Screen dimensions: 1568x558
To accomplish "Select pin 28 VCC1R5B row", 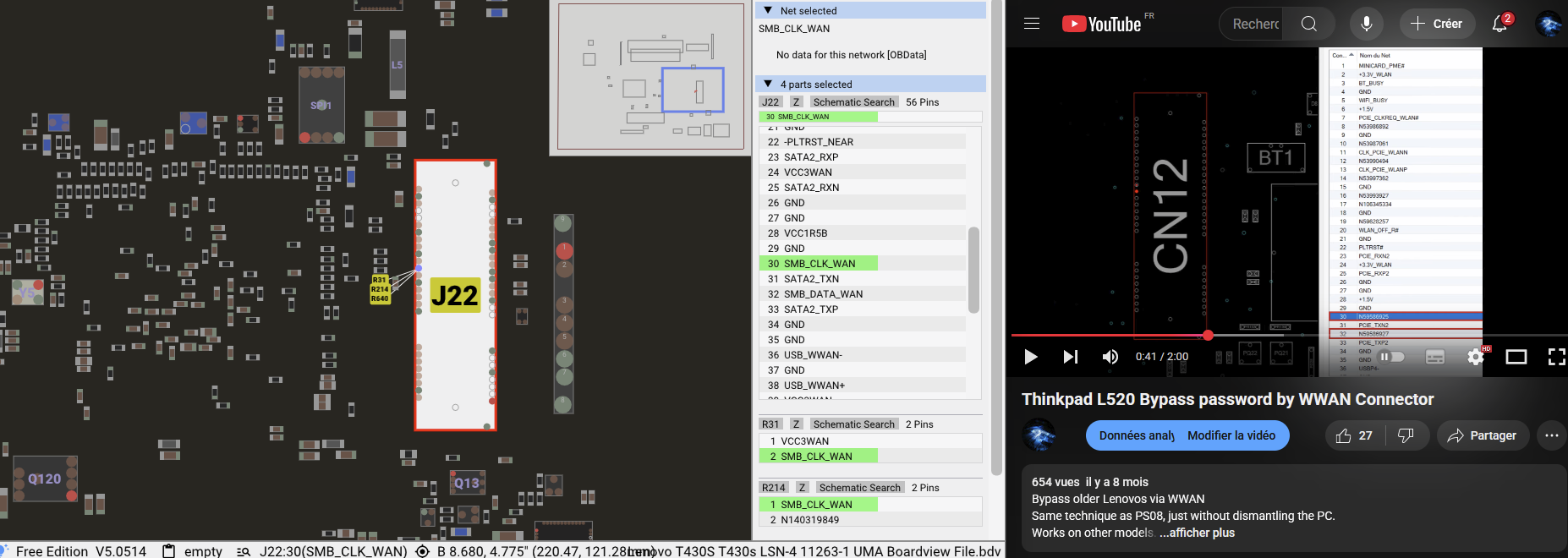I will pyautogui.click(x=863, y=232).
